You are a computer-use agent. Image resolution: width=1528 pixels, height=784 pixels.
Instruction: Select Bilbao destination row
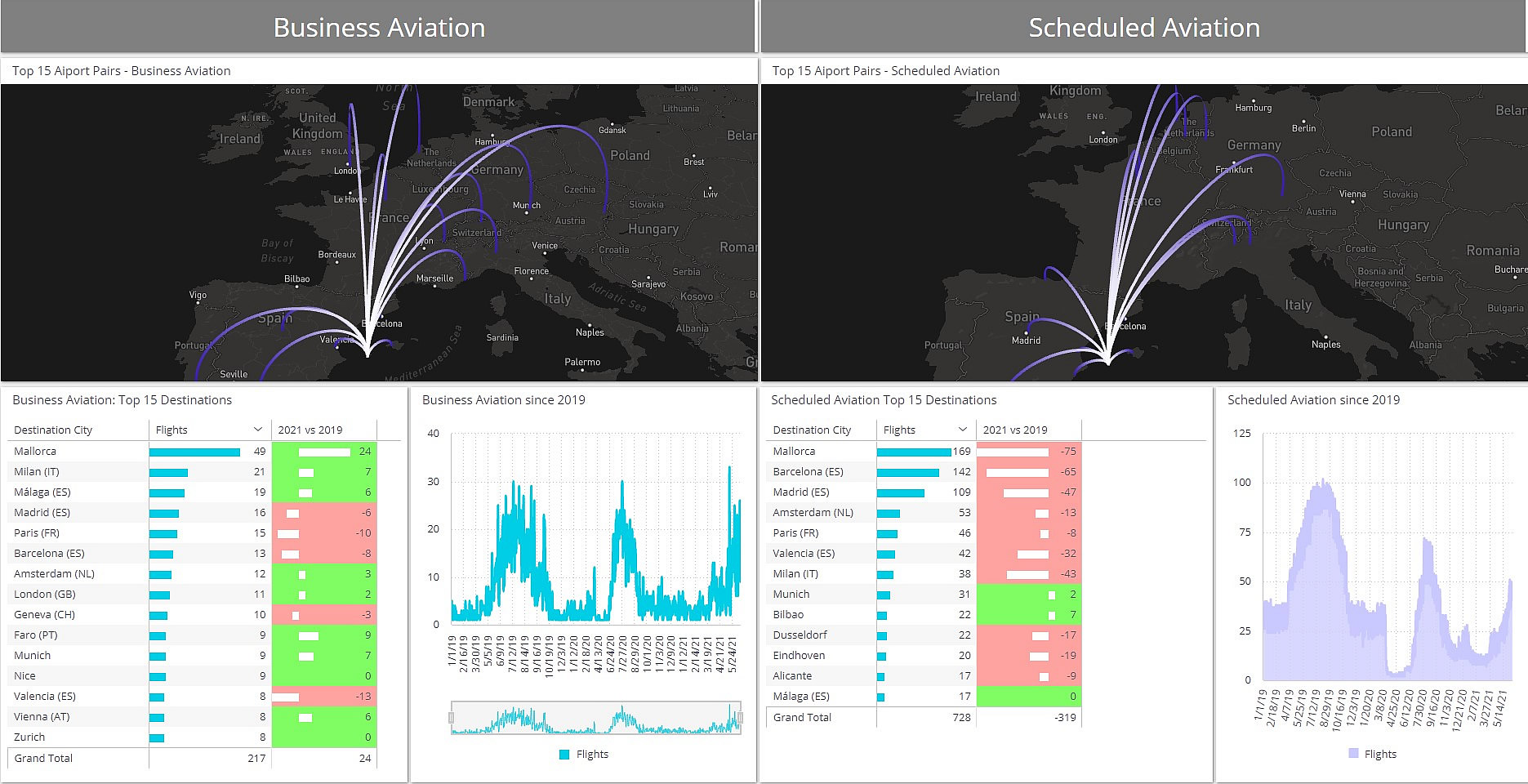(x=924, y=614)
